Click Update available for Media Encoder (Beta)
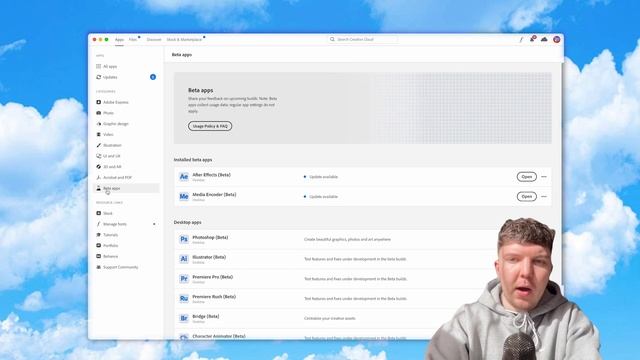This screenshot has width=640, height=360. coord(323,197)
